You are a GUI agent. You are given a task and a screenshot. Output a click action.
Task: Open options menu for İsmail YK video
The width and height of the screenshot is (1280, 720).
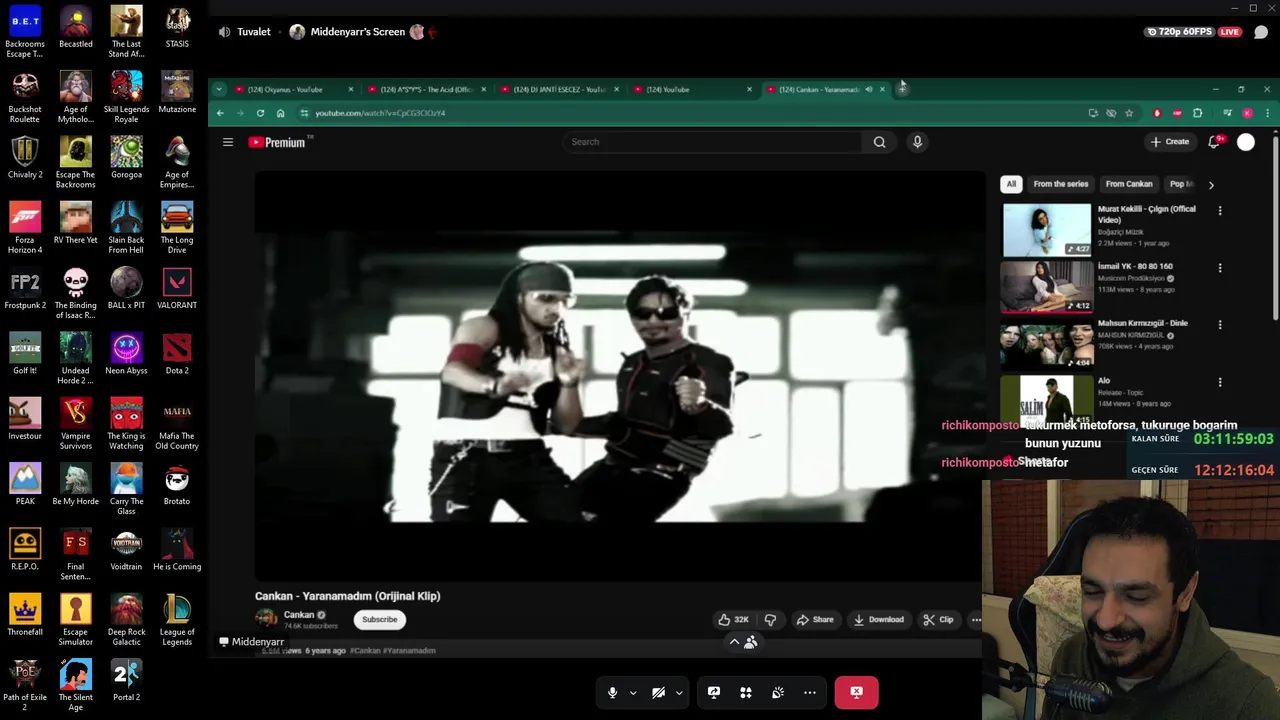coord(1220,268)
